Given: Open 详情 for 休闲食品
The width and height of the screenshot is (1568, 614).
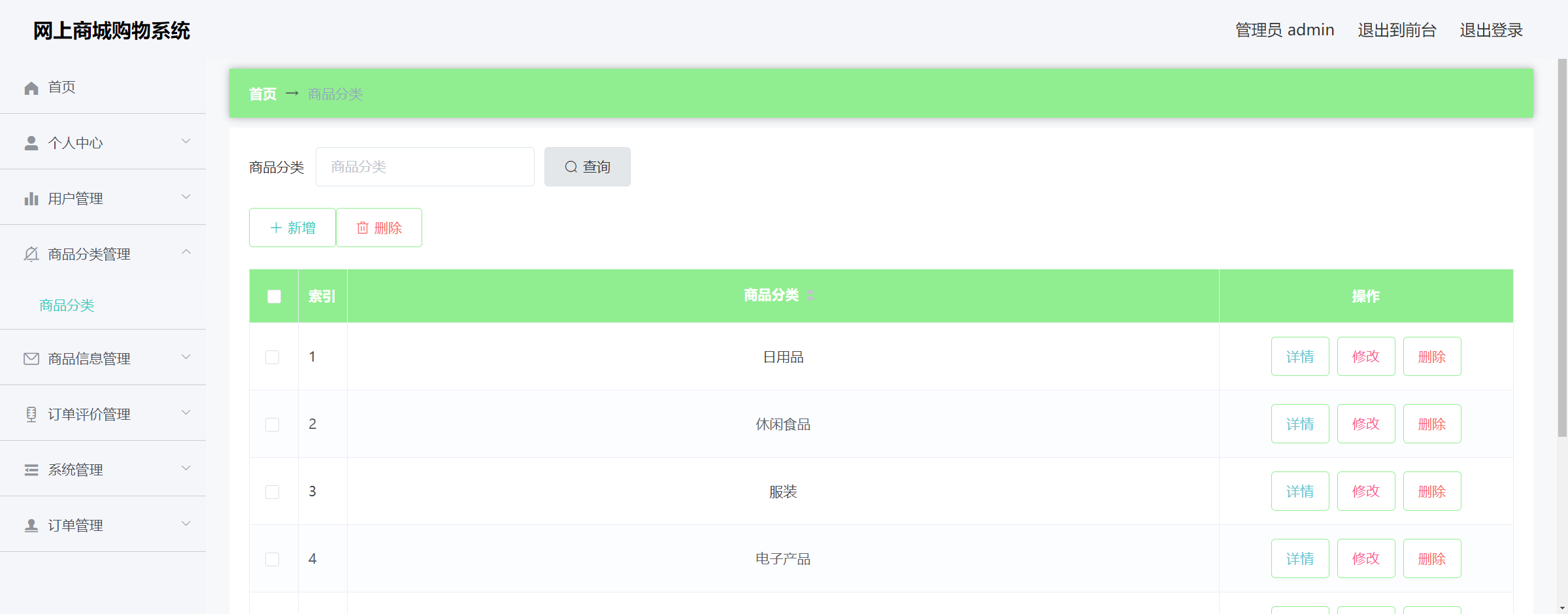Looking at the screenshot, I should 1300,424.
